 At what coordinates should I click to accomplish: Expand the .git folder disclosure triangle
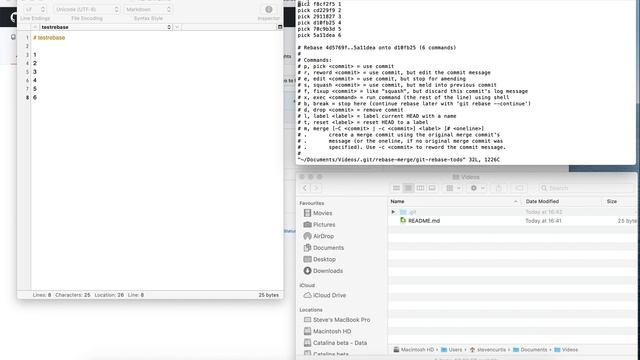pyautogui.click(x=393, y=212)
